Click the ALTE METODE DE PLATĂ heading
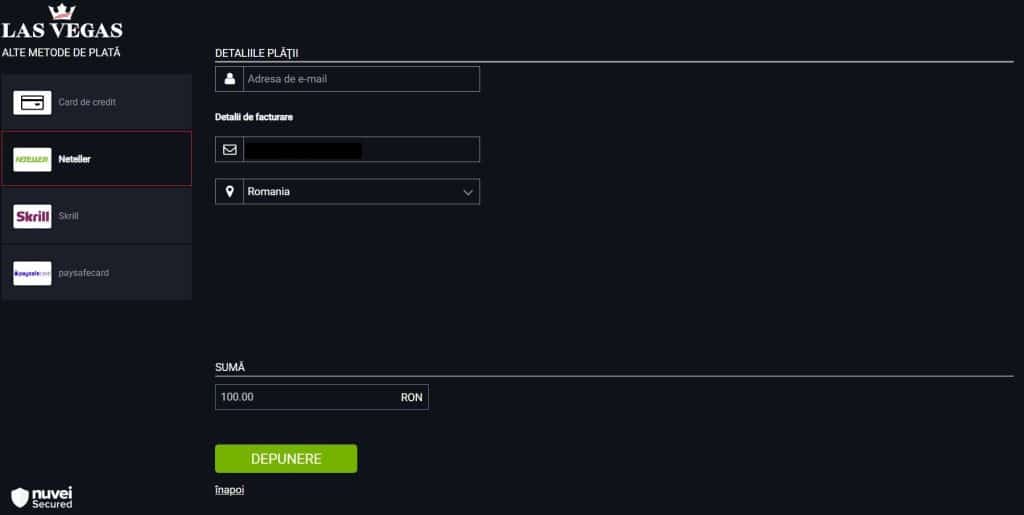 pyautogui.click(x=61, y=52)
